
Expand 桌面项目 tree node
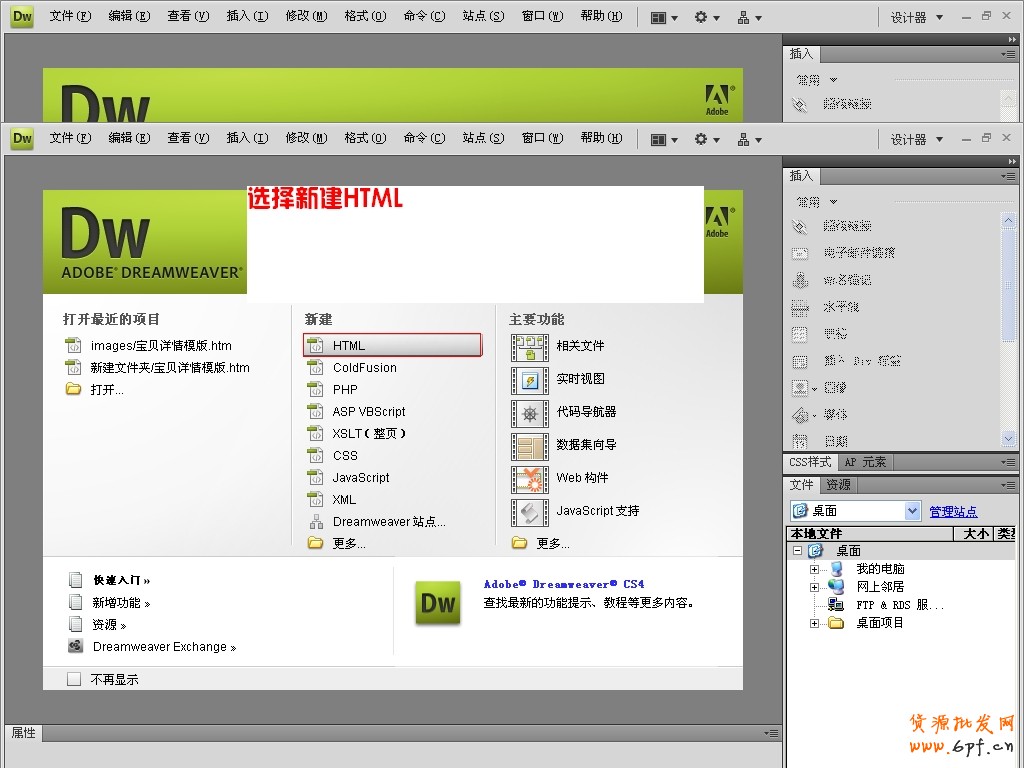814,624
